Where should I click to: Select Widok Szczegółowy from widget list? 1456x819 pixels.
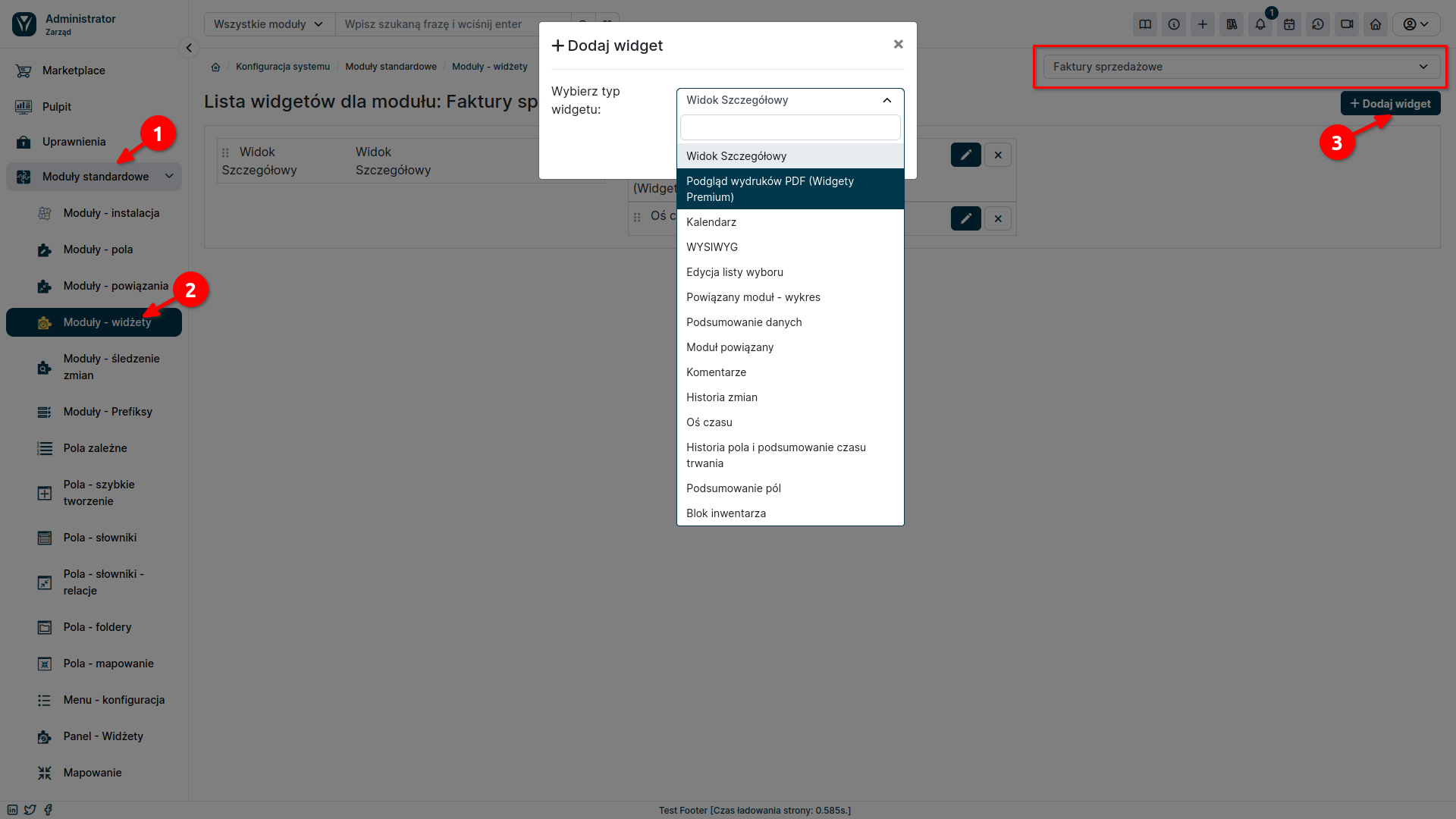click(x=790, y=155)
